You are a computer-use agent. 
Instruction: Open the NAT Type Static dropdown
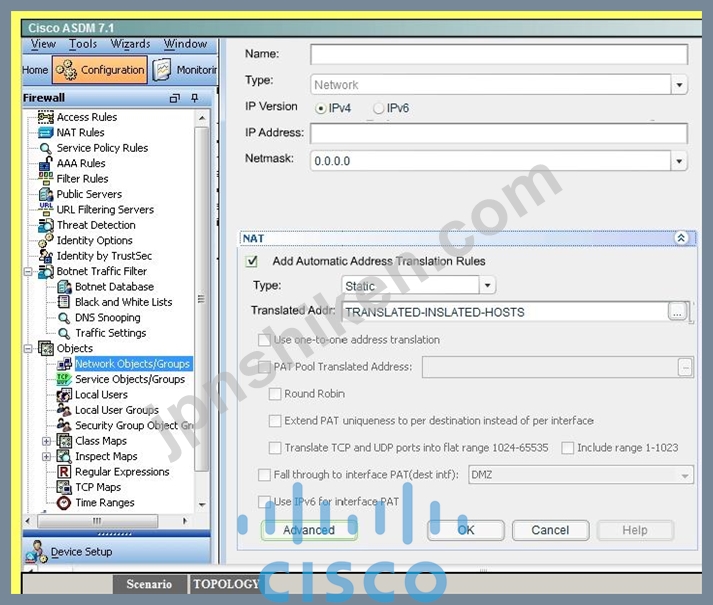[x=487, y=286]
